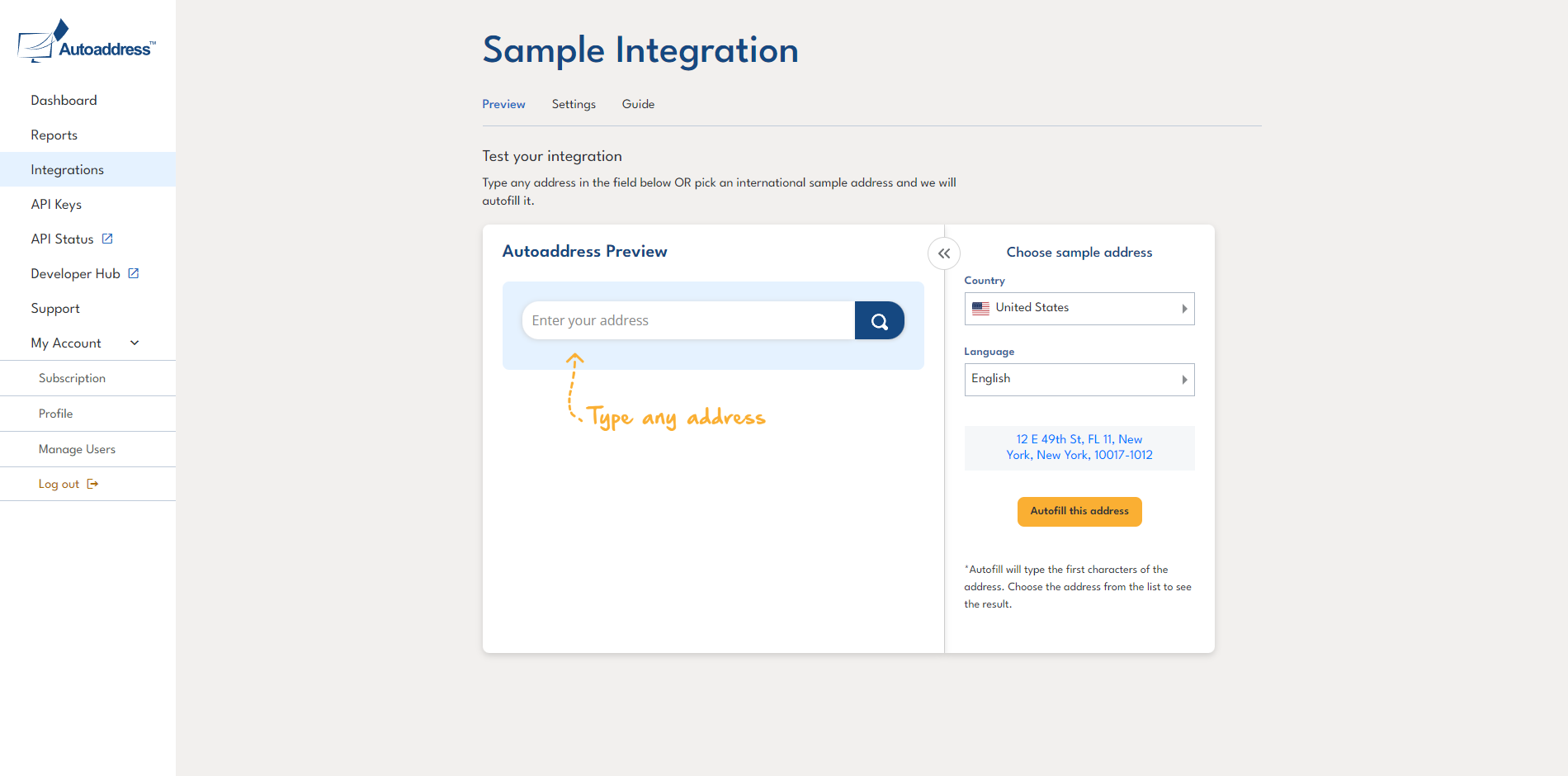1568x776 pixels.
Task: Click the Log out arrow icon
Action: [92, 484]
